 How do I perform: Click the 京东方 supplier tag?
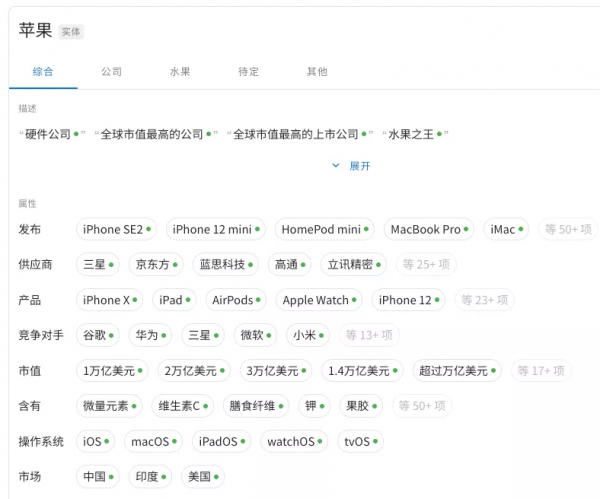point(156,264)
